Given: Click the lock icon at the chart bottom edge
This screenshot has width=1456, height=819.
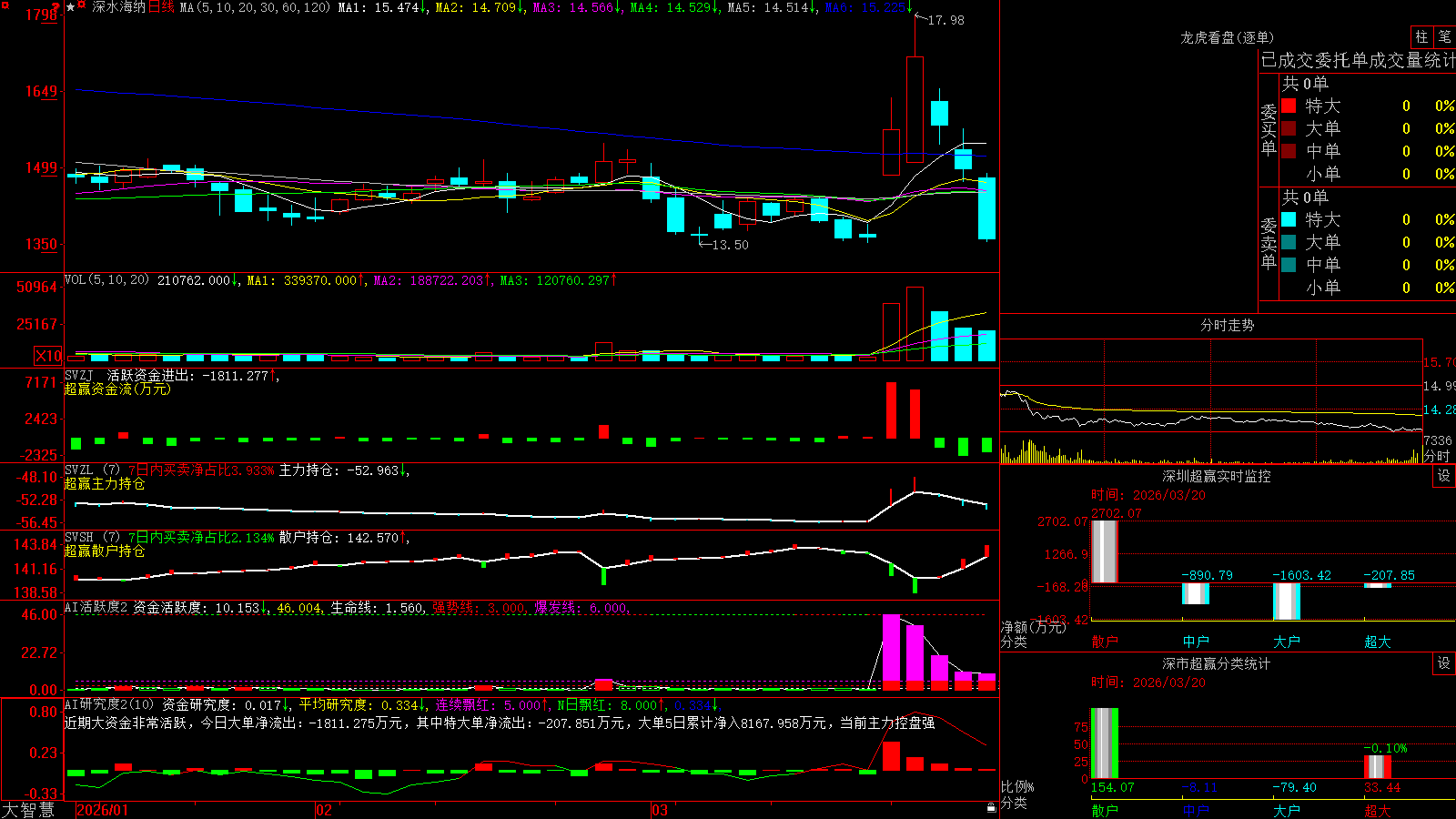Looking at the screenshot, I should [992, 808].
